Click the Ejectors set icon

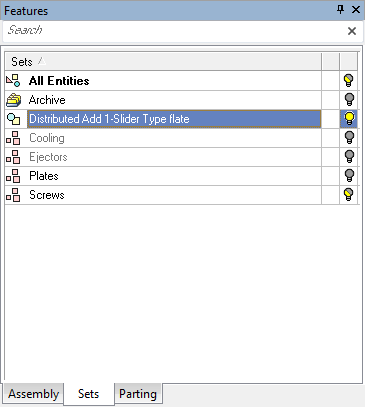click(13, 157)
